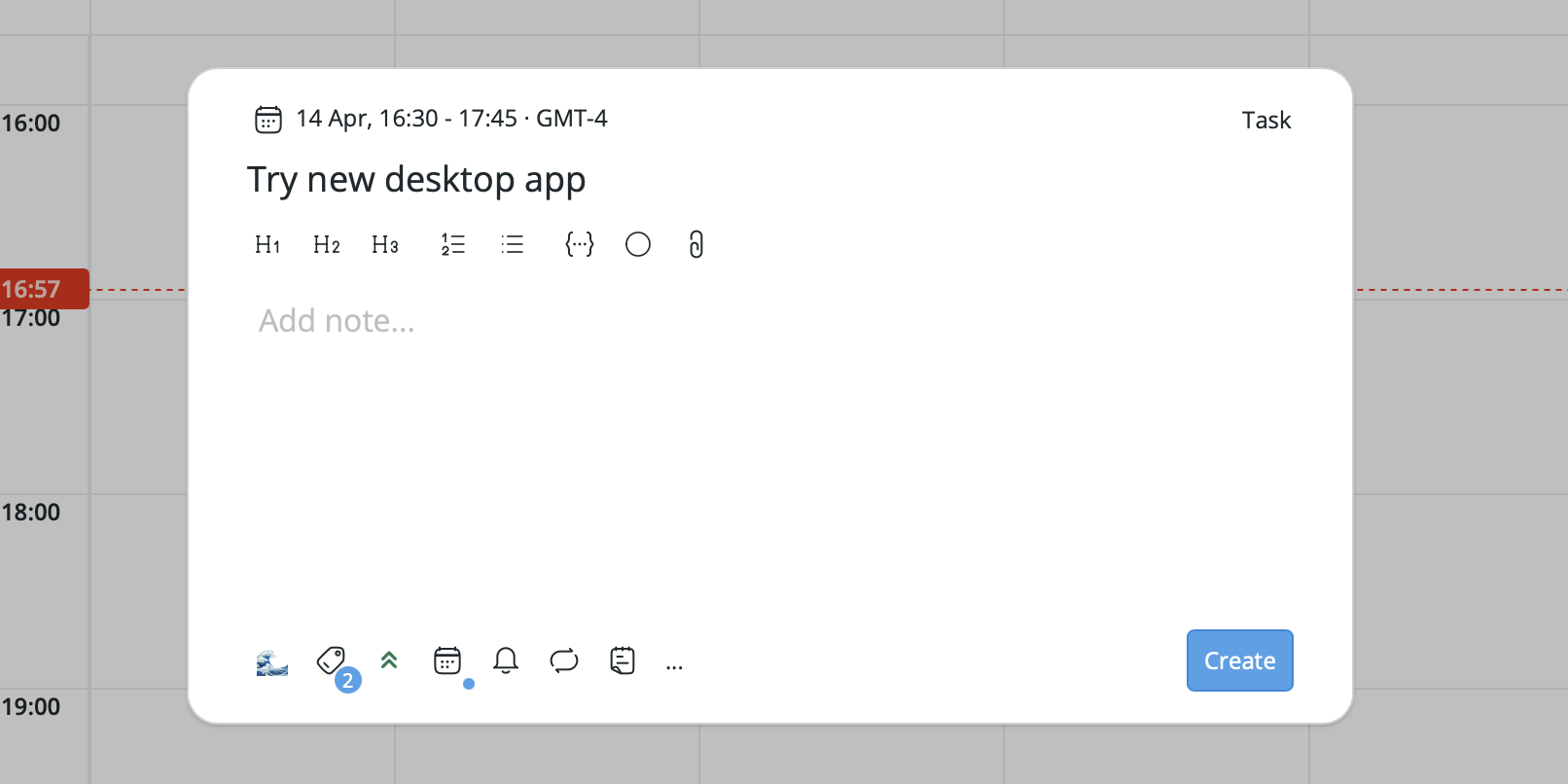Image resolution: width=1568 pixels, height=784 pixels.
Task: Apply Heading 2 formatting
Action: click(327, 244)
